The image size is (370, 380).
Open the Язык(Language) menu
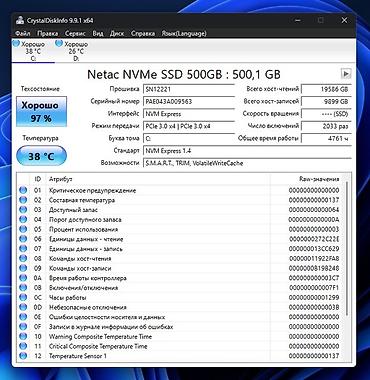point(184,33)
